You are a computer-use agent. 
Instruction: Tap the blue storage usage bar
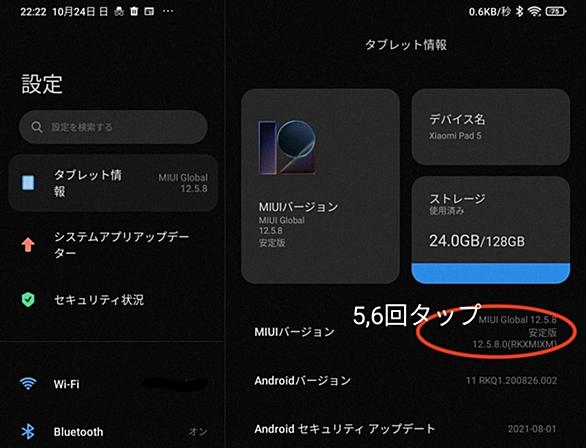point(491,273)
